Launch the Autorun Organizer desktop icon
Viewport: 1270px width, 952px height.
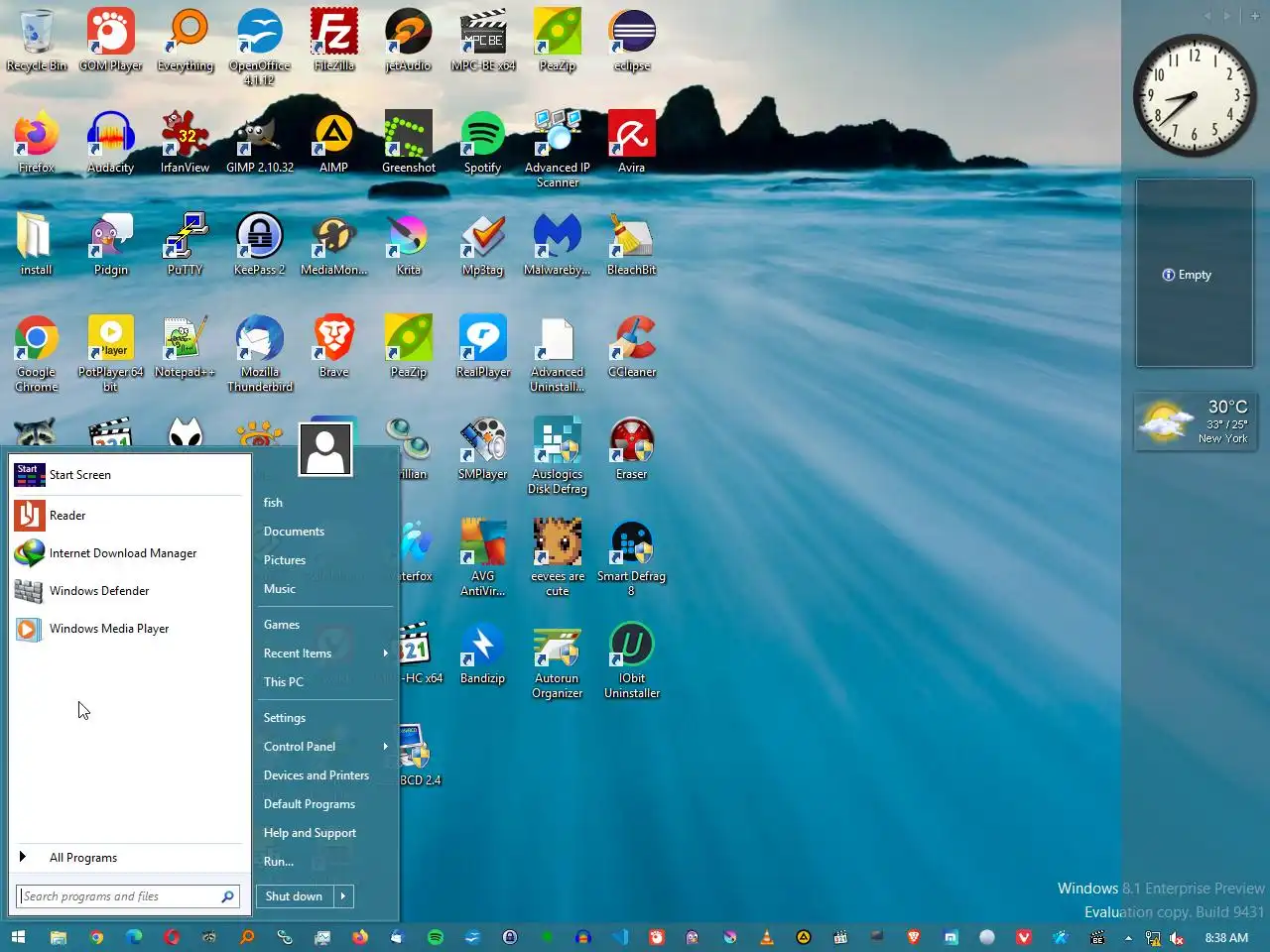click(558, 659)
